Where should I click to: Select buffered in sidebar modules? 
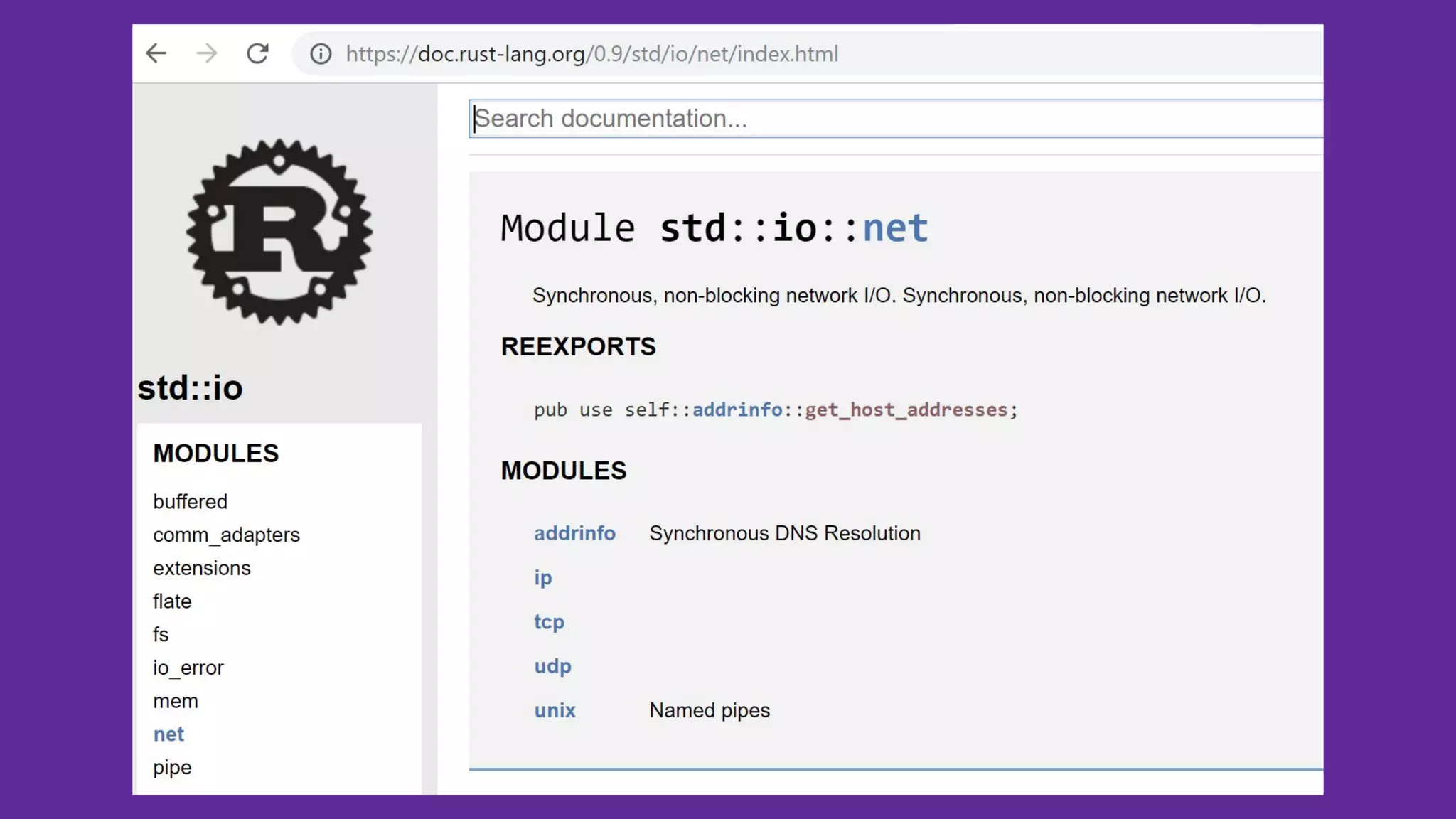[x=190, y=502]
